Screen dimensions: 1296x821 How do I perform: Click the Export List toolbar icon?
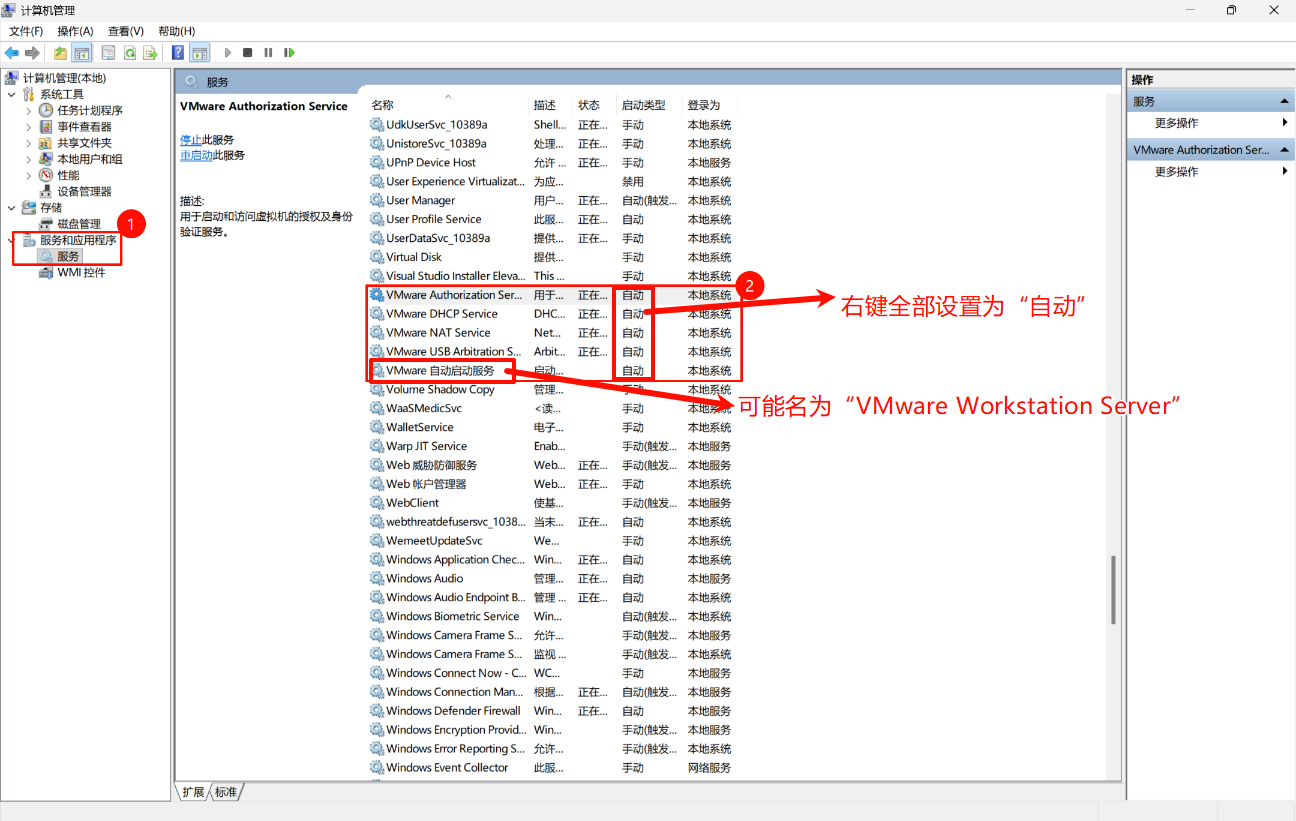[150, 52]
